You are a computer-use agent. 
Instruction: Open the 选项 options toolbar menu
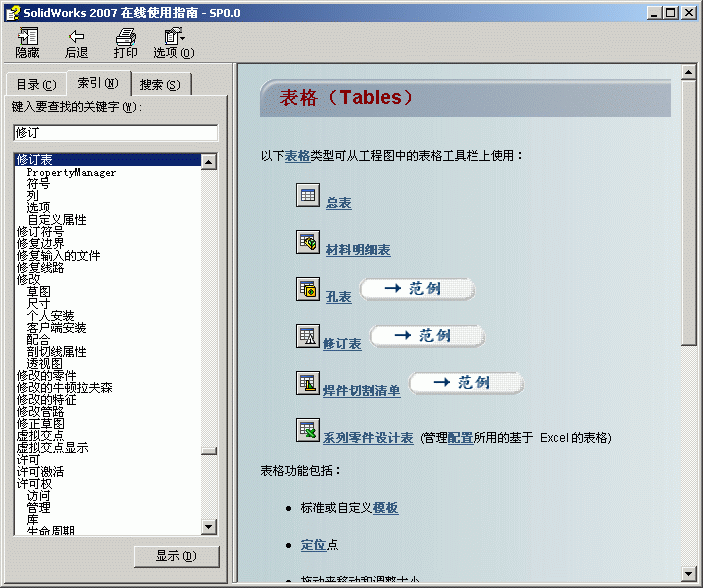pyautogui.click(x=174, y=43)
